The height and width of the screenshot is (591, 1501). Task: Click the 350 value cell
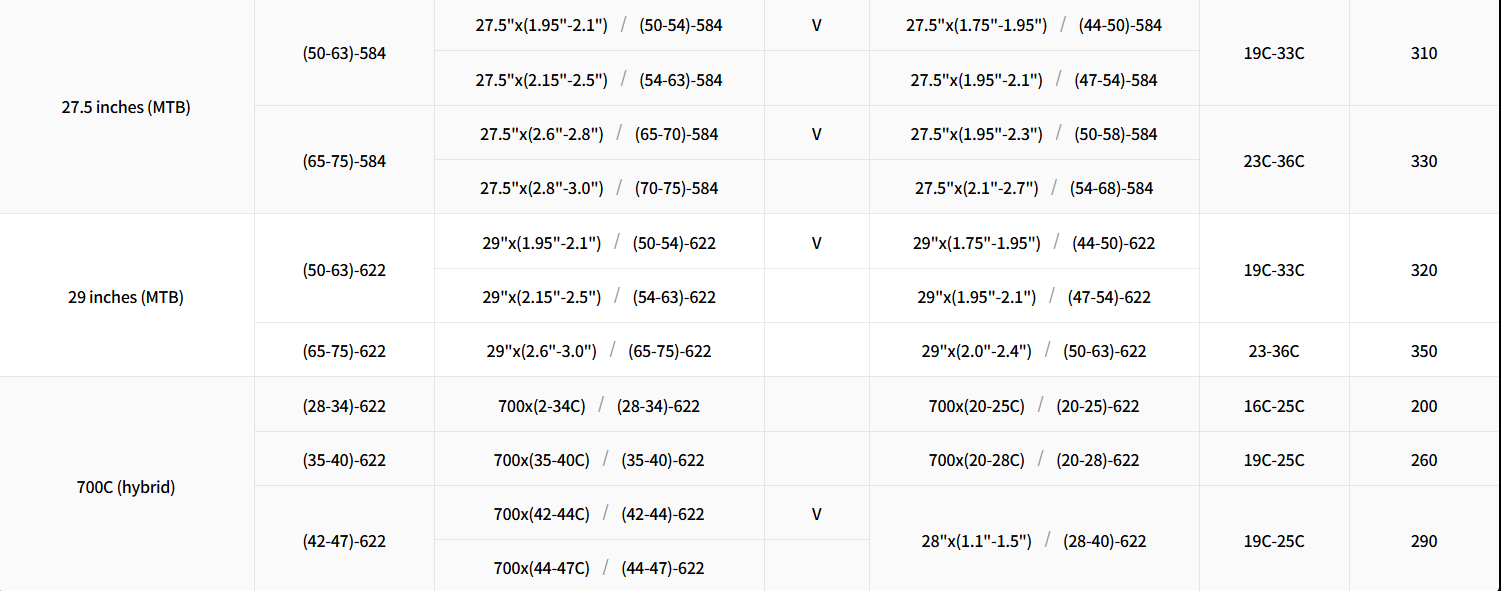click(1424, 351)
